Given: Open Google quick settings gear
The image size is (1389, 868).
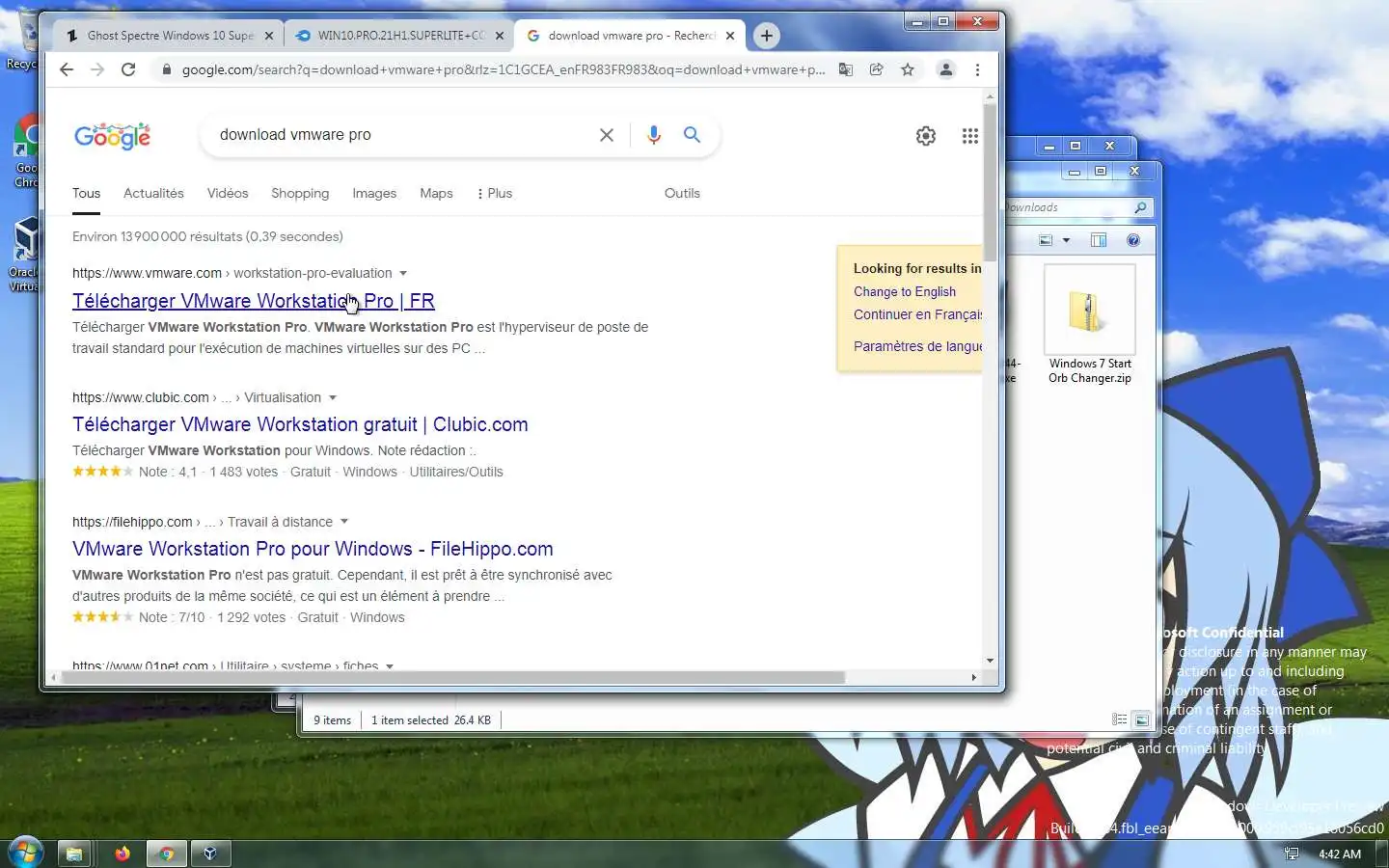Looking at the screenshot, I should [x=926, y=136].
